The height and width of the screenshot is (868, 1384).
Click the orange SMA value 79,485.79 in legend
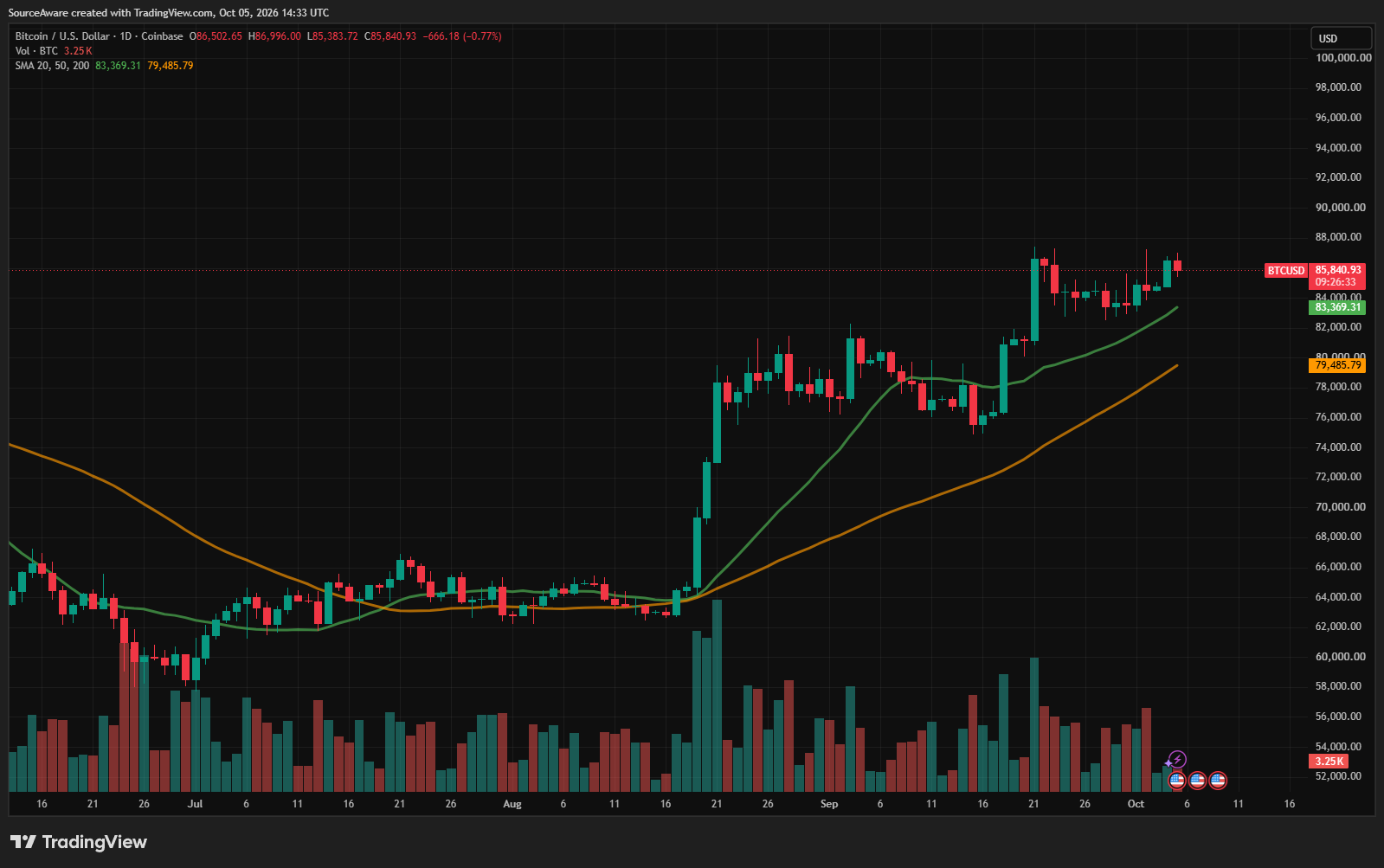(x=171, y=66)
